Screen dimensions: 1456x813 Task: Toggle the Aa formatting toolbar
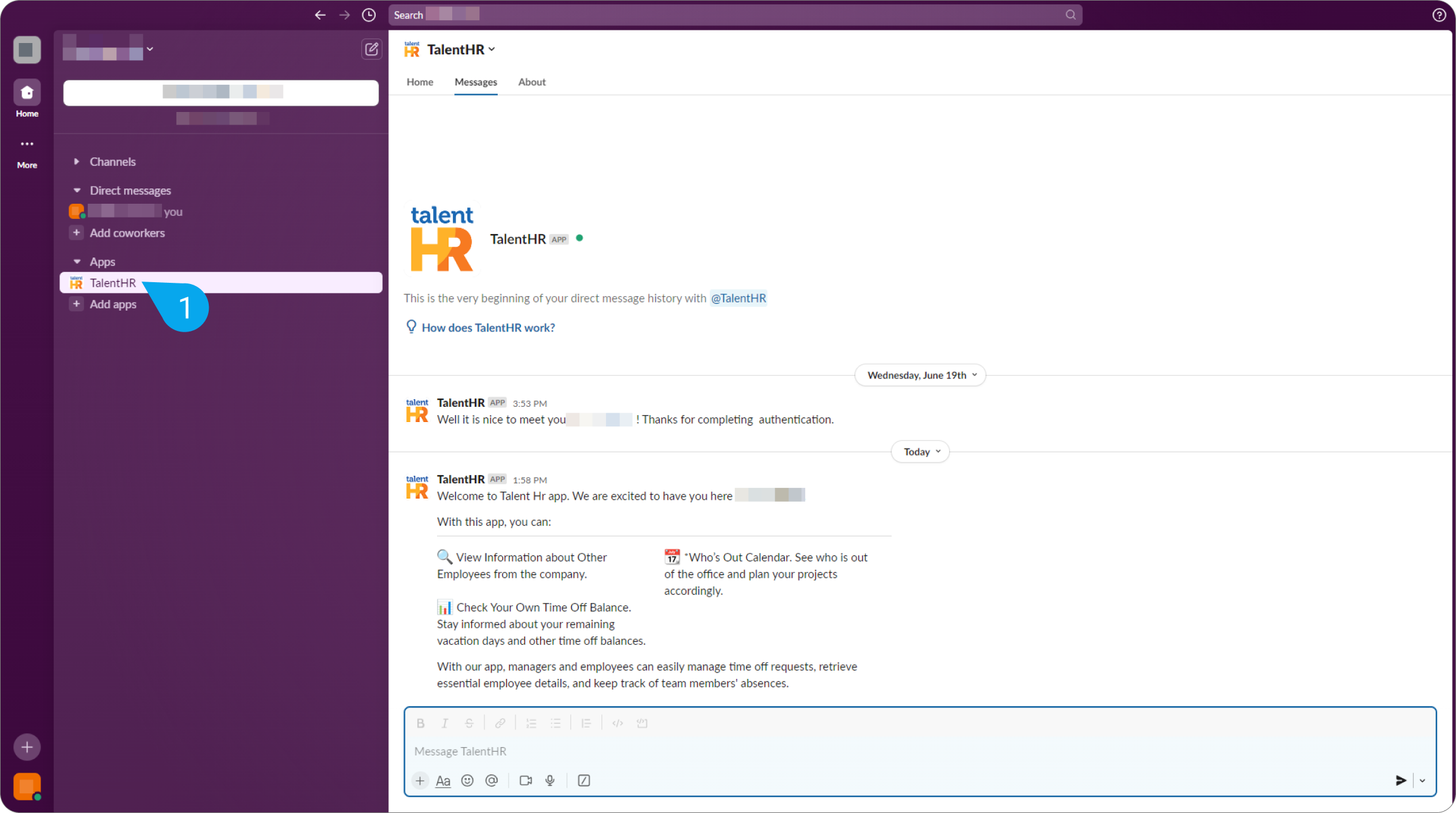click(443, 781)
